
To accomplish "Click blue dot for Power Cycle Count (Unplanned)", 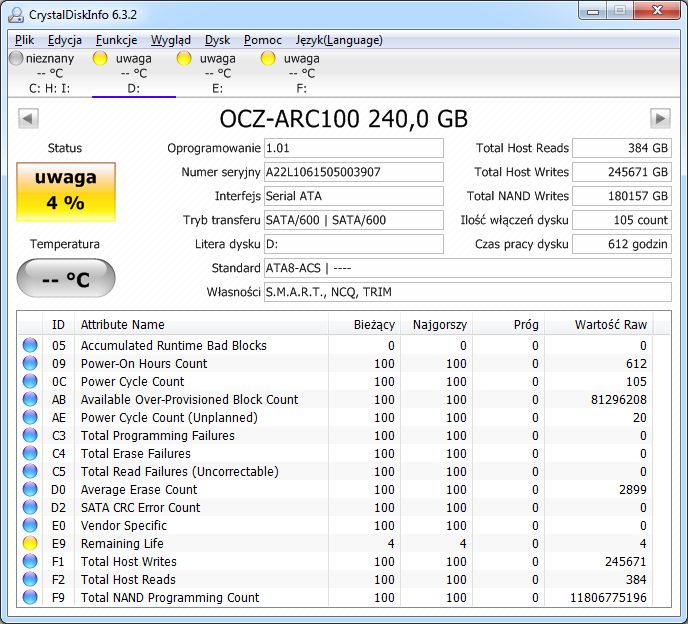I will (x=30, y=417).
